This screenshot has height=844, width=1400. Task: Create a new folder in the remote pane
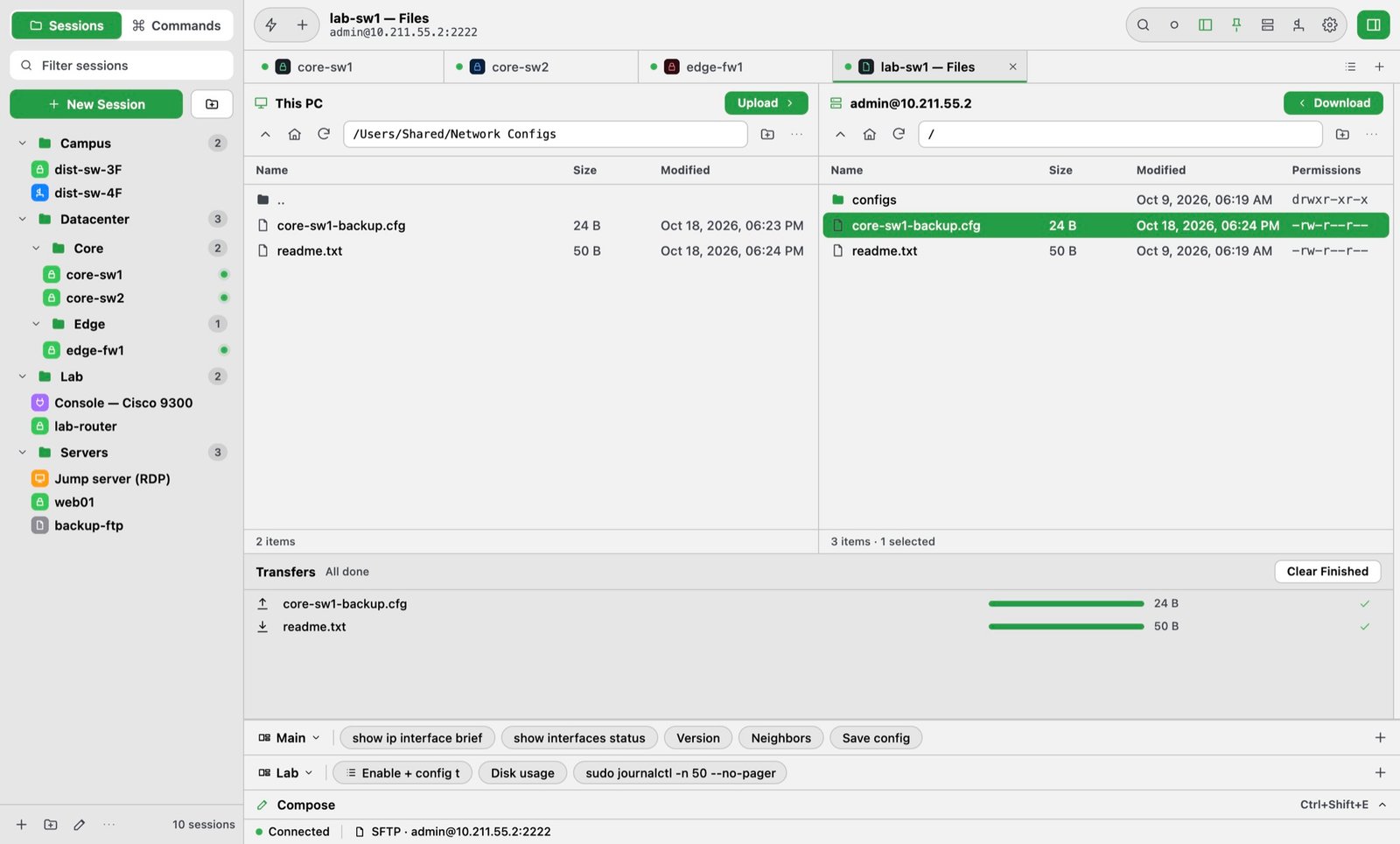pos(1342,134)
